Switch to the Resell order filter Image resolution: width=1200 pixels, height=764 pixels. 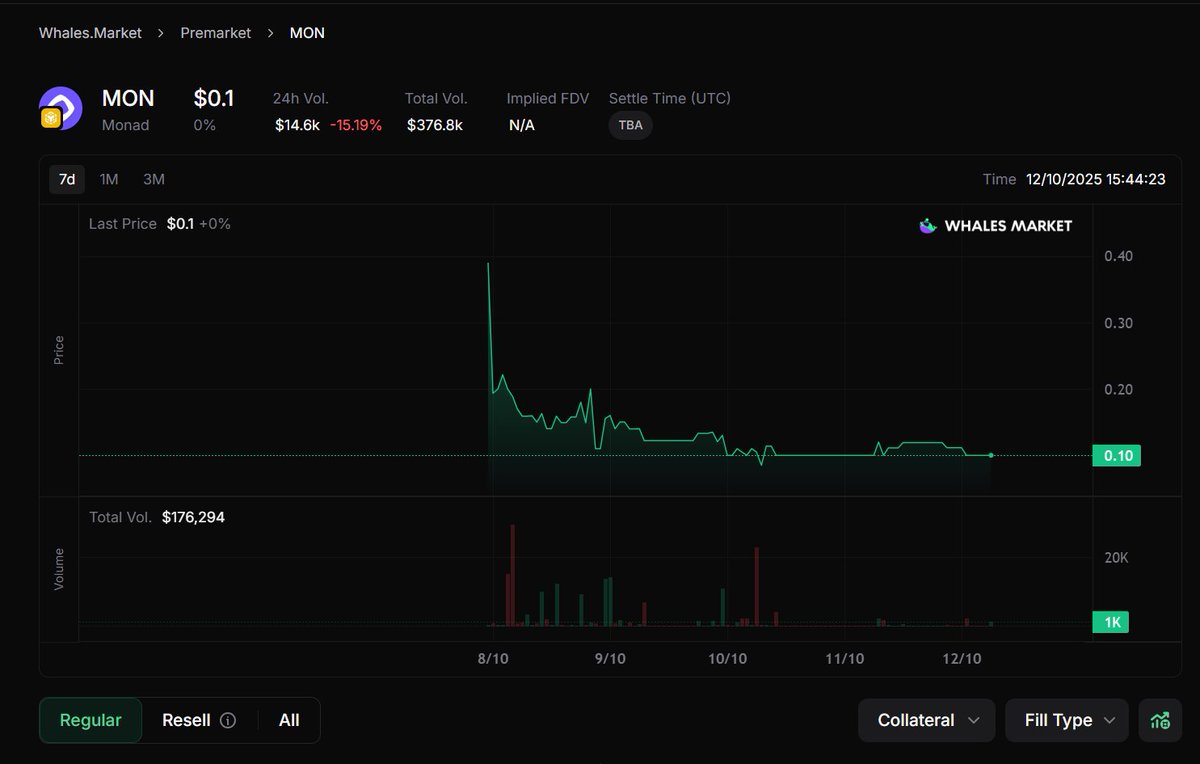click(186, 720)
